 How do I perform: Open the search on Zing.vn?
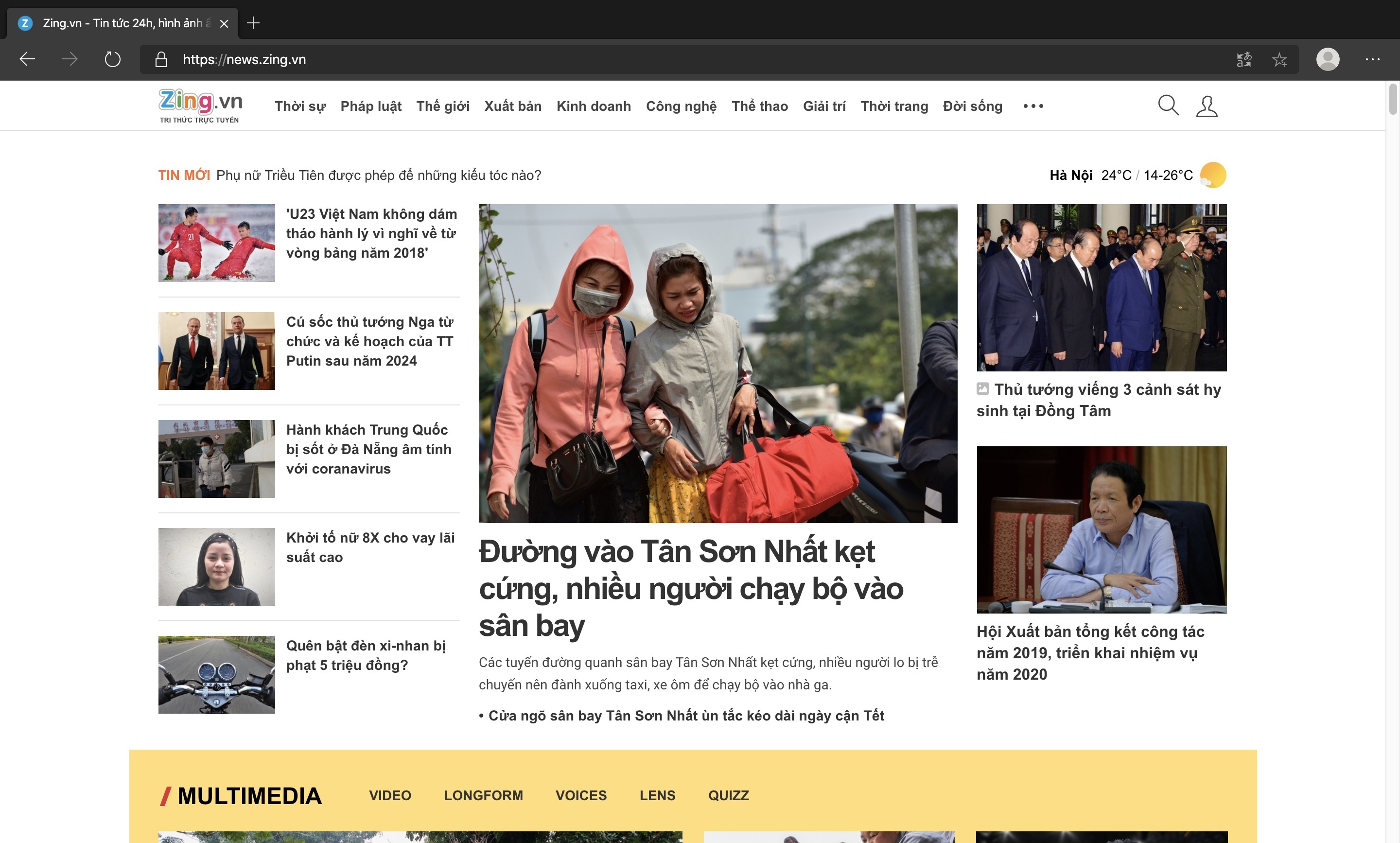1168,105
